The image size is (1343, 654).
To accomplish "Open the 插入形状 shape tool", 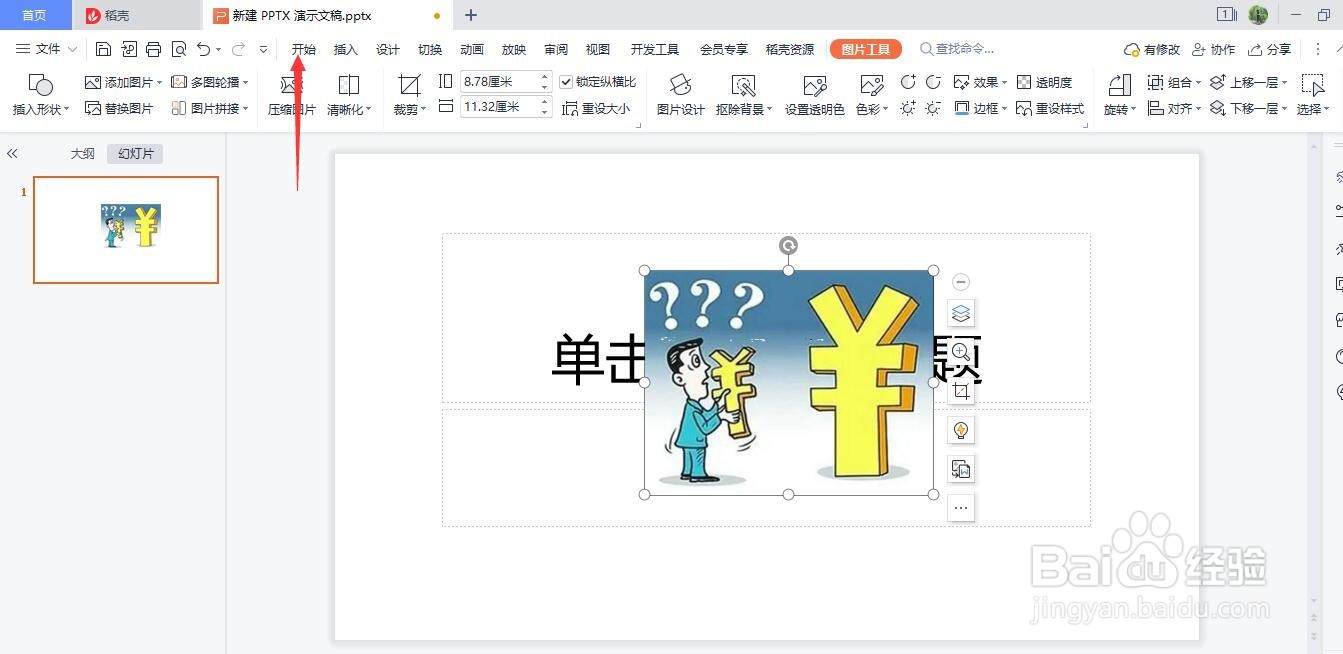I will pyautogui.click(x=41, y=95).
